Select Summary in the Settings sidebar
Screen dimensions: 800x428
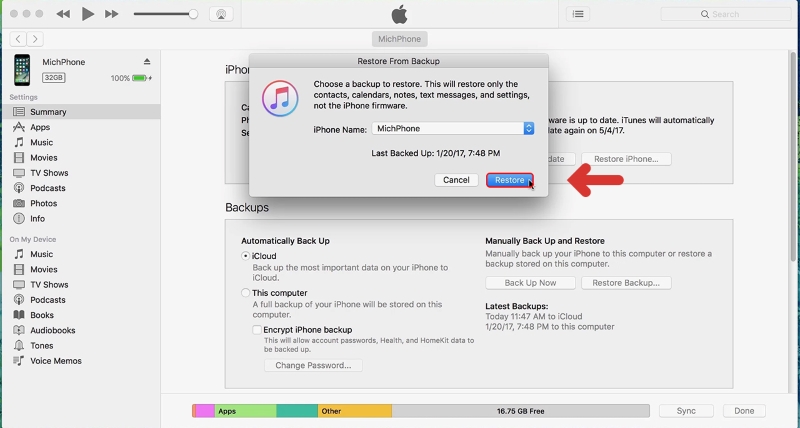(48, 112)
